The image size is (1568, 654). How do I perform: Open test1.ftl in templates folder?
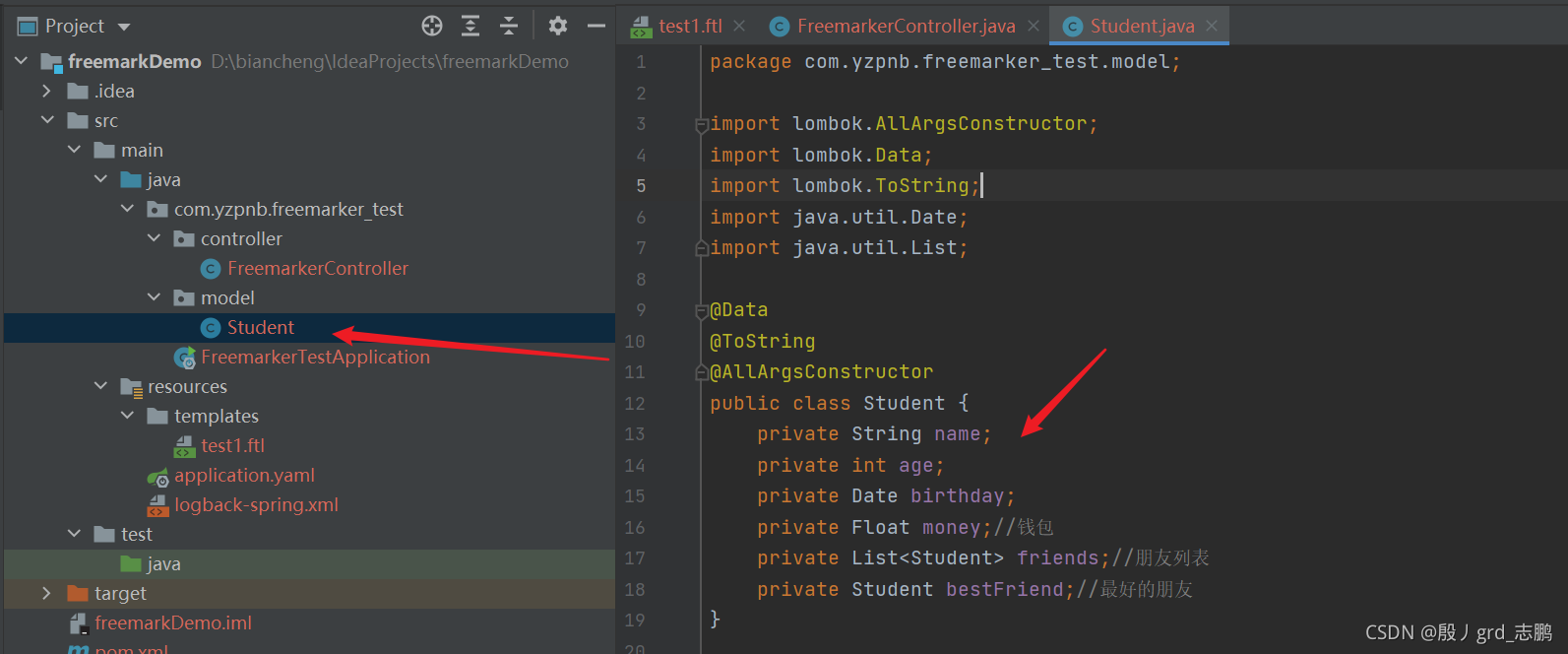tap(232, 445)
